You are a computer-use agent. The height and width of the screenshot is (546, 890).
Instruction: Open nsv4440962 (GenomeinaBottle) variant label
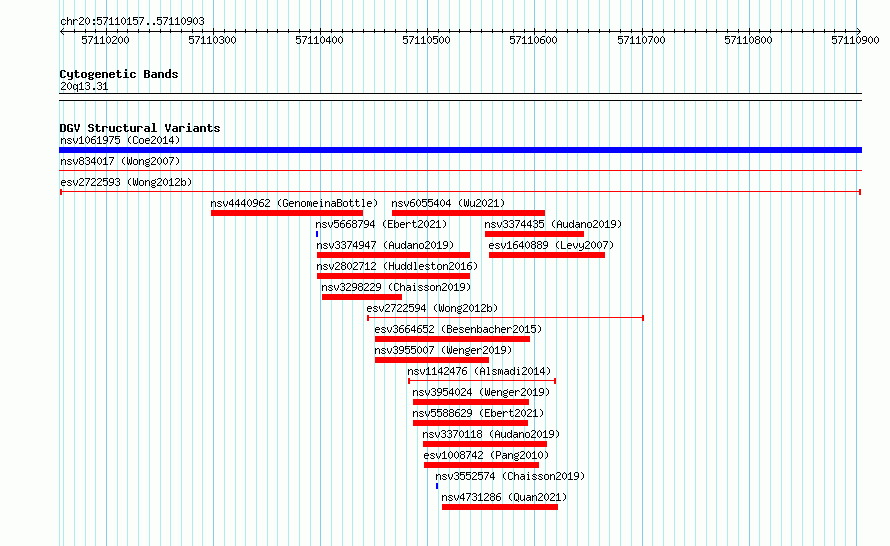tap(294, 203)
